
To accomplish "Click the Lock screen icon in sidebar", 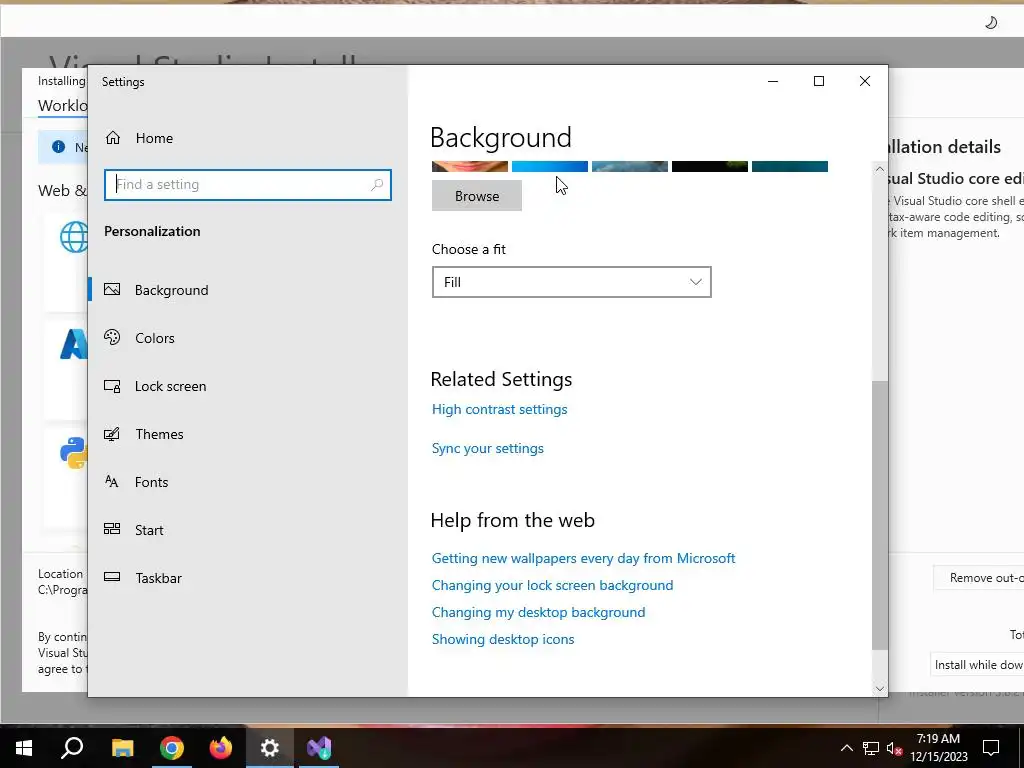I will (x=112, y=386).
